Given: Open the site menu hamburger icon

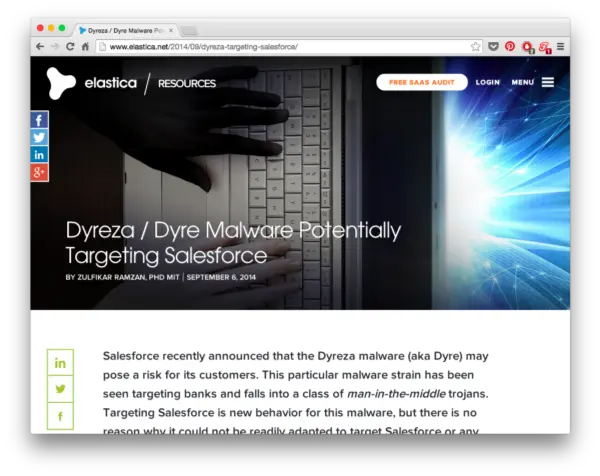Looking at the screenshot, I should pos(548,82).
